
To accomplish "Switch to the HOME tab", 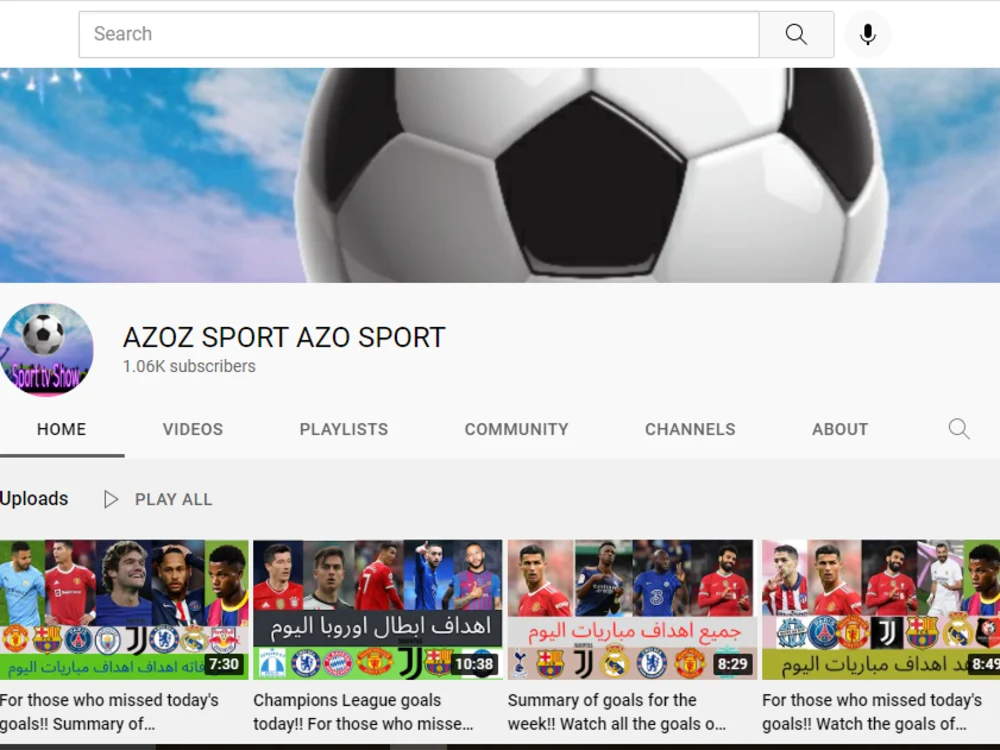I will 61,429.
